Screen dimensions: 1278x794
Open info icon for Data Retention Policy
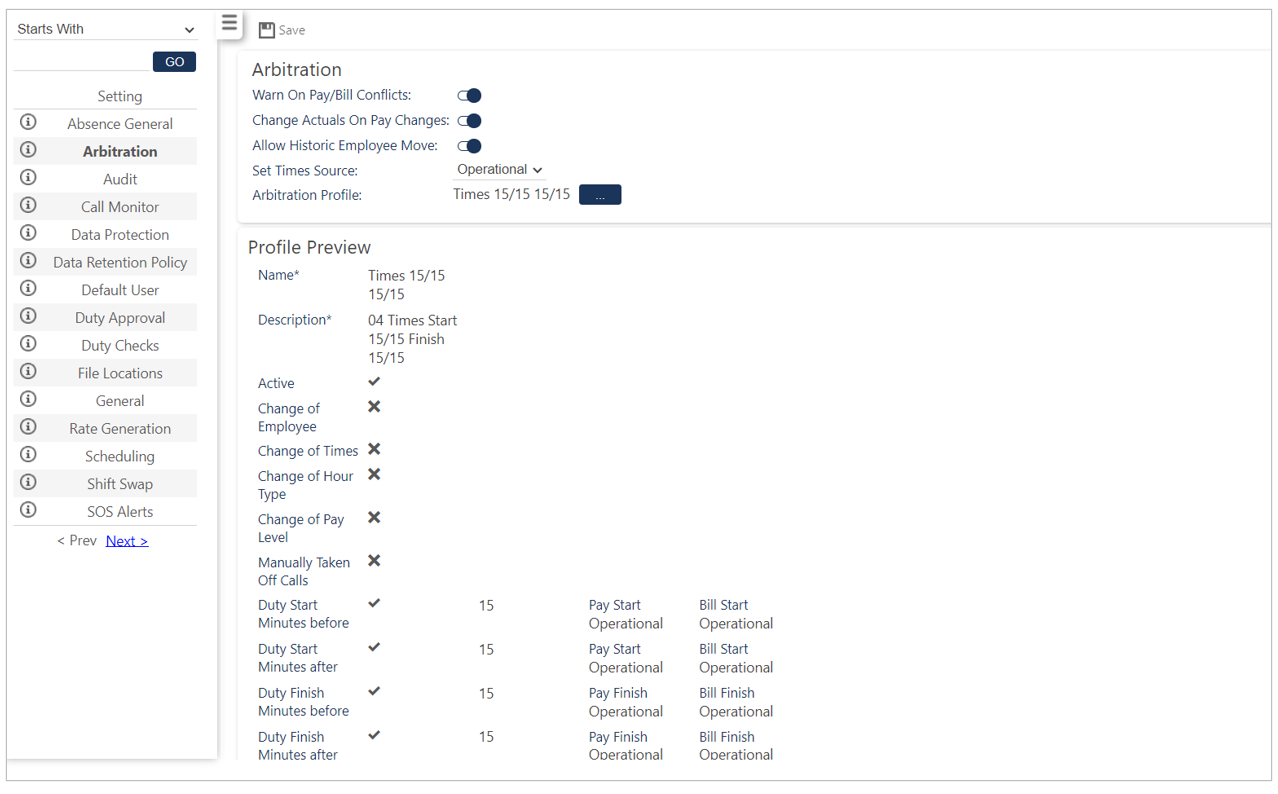click(x=28, y=261)
